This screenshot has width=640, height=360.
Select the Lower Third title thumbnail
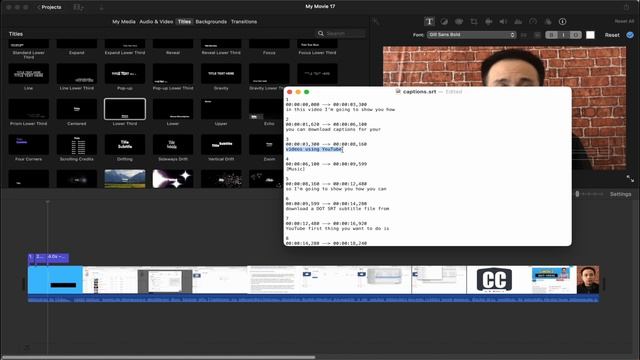click(125, 109)
